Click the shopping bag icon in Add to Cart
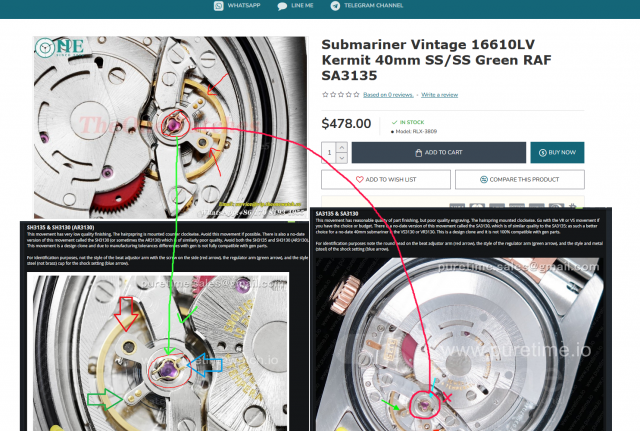The height and width of the screenshot is (431, 640). tap(418, 153)
